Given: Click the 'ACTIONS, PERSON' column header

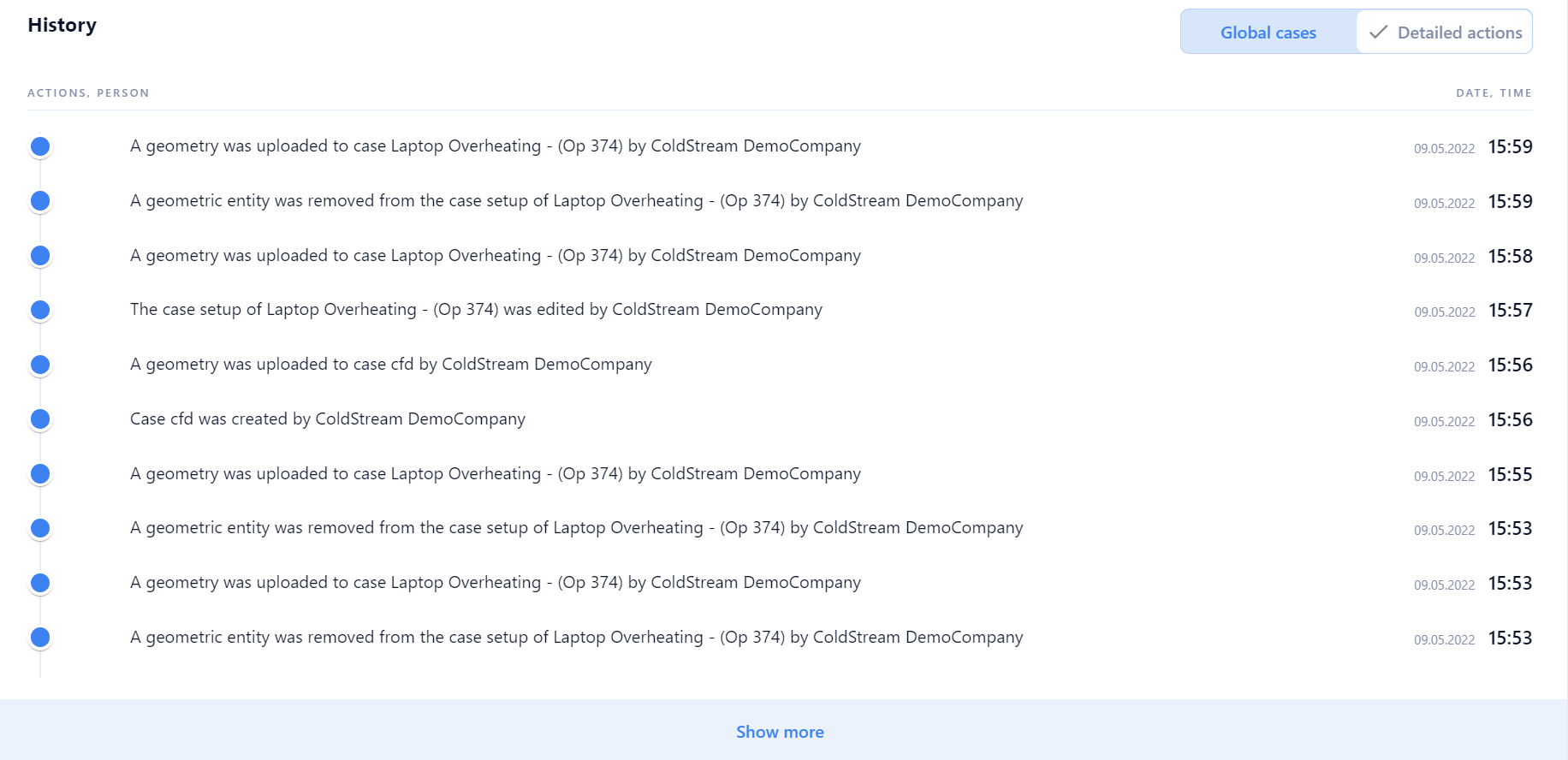Looking at the screenshot, I should tap(88, 93).
